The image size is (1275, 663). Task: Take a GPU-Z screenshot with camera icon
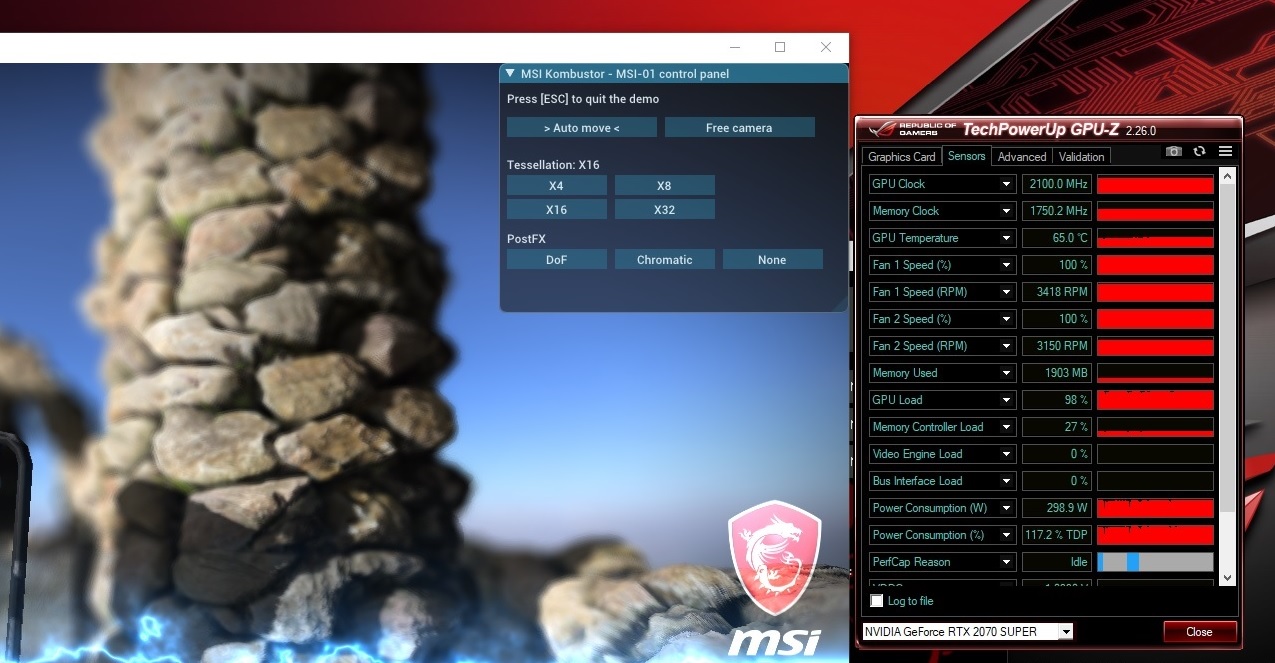(x=1174, y=151)
